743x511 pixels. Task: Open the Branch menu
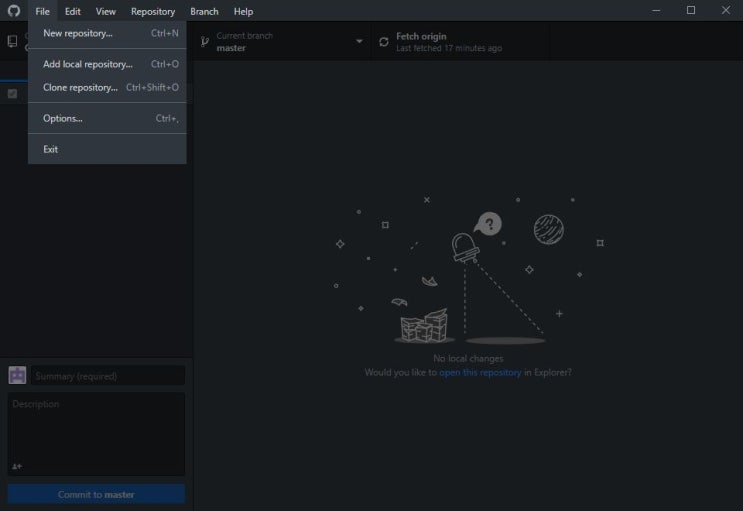tap(204, 11)
